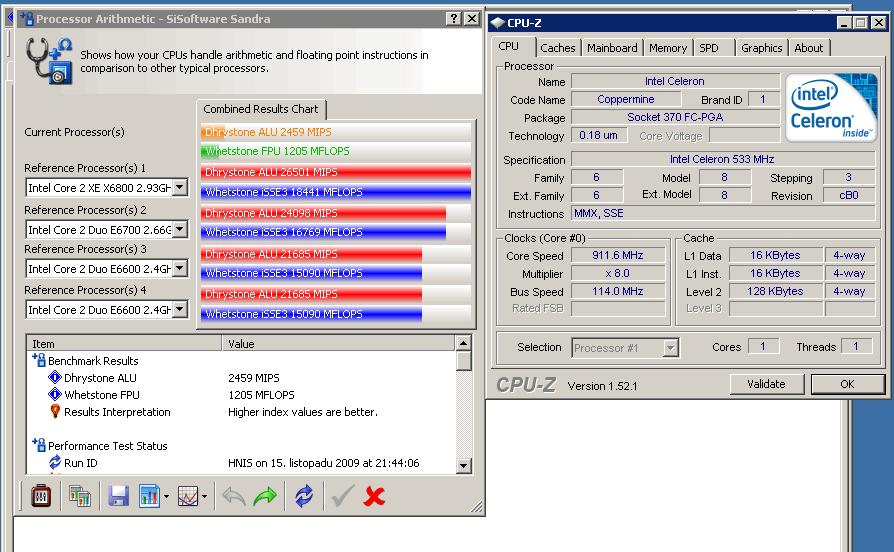Click the red Dhrystone ALU 26501 MIPS bar
This screenshot has width=894, height=552.
[335, 172]
